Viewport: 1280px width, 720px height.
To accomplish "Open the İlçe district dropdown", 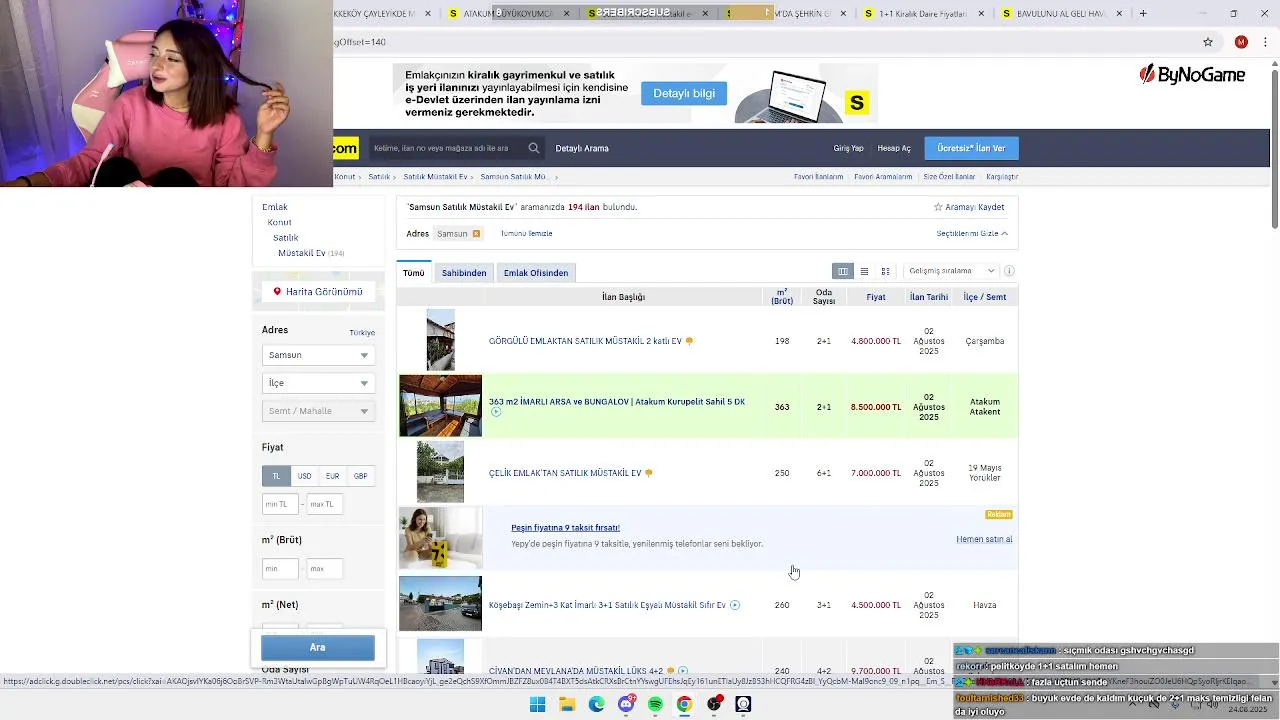I will tap(318, 383).
